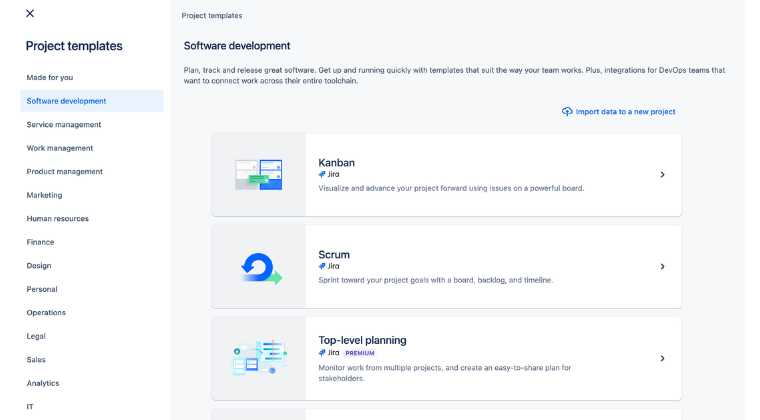Screen dimensions: 760x420
Task: Click the Scrum template title
Action: (x=333, y=255)
